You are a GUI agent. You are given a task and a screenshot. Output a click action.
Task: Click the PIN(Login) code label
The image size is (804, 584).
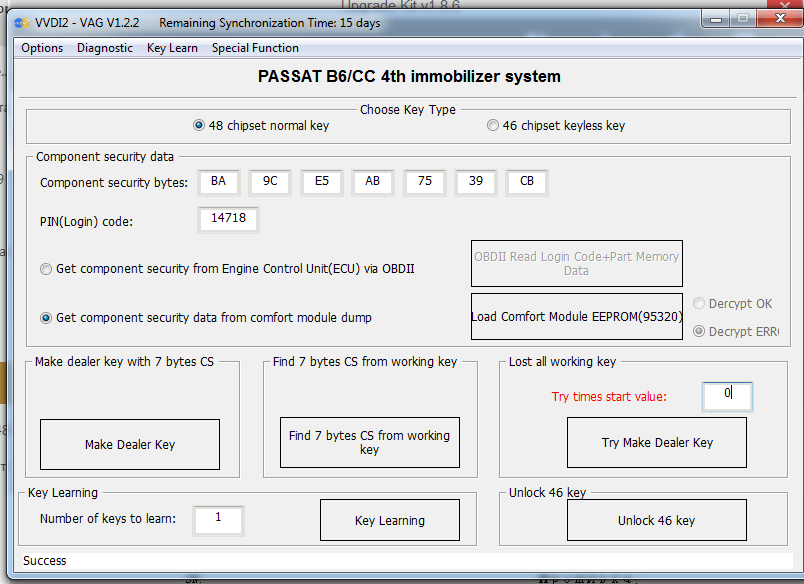point(86,221)
